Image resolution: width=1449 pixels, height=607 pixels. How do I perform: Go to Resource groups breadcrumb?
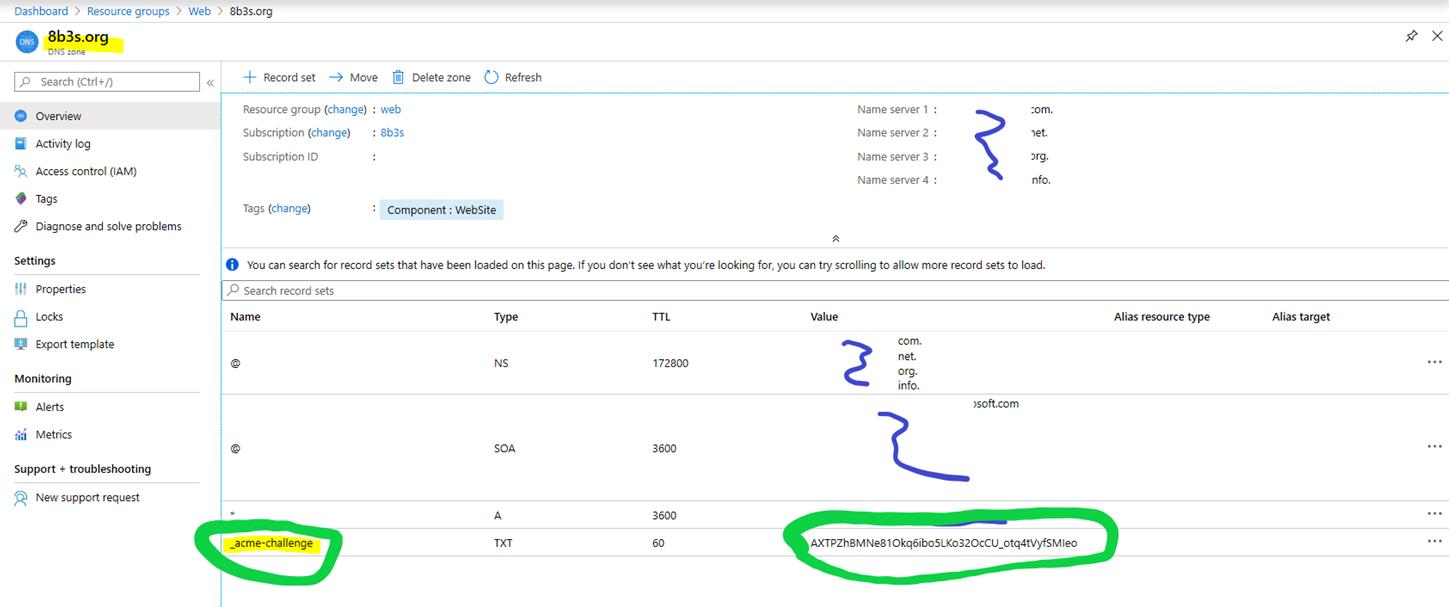(128, 11)
